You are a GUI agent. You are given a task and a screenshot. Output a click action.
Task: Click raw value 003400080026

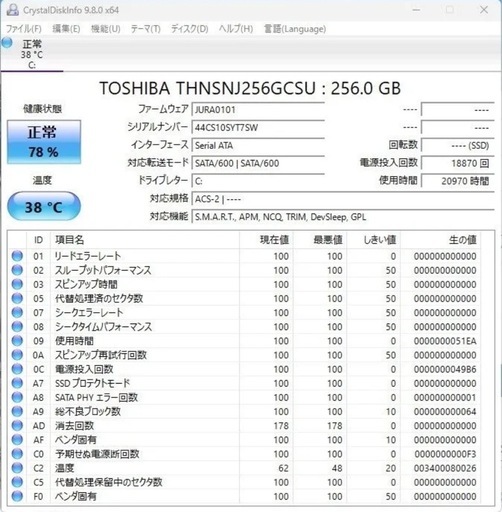pos(445,468)
